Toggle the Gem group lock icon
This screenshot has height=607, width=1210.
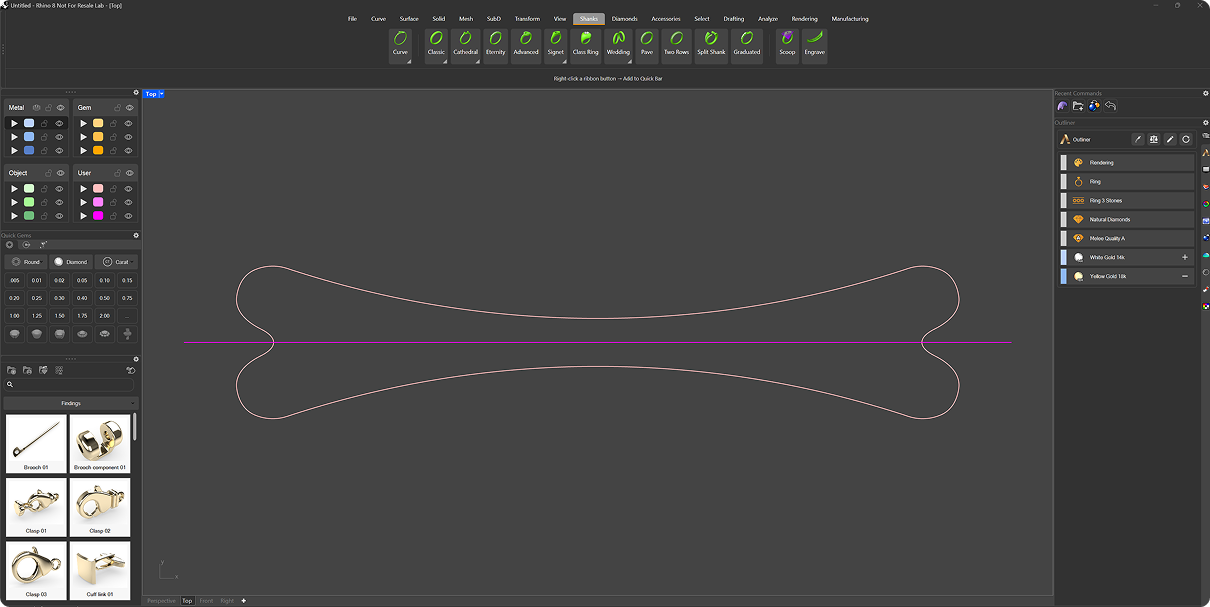(117, 107)
